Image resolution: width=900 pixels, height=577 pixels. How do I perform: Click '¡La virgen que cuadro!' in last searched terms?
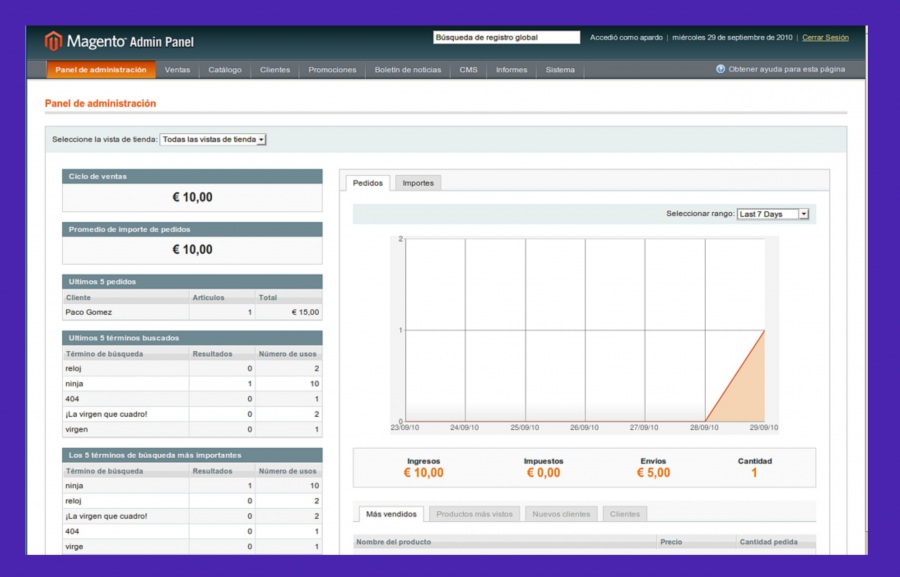[106, 414]
